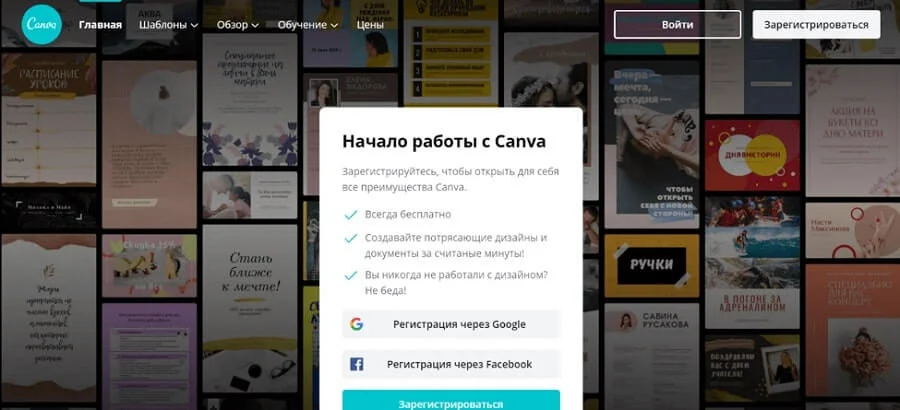This screenshot has width=900, height=410.
Task: Click Зарегистрироваться button in top header
Action: tap(816, 25)
